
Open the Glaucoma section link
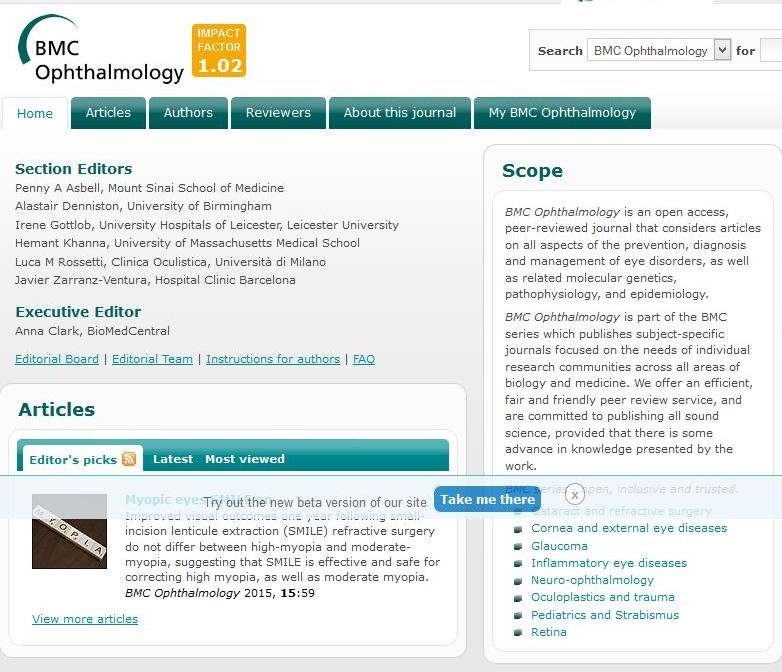pyautogui.click(x=559, y=546)
